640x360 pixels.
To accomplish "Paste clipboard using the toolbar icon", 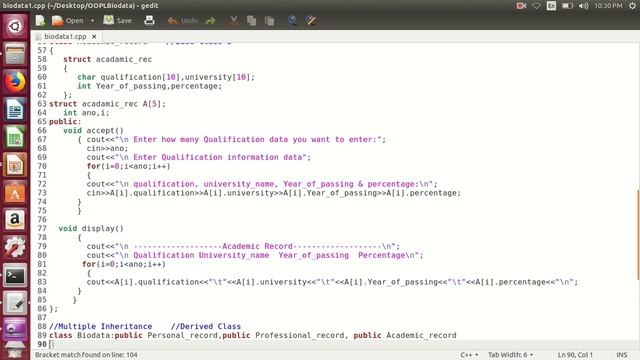I will tap(269, 20).
